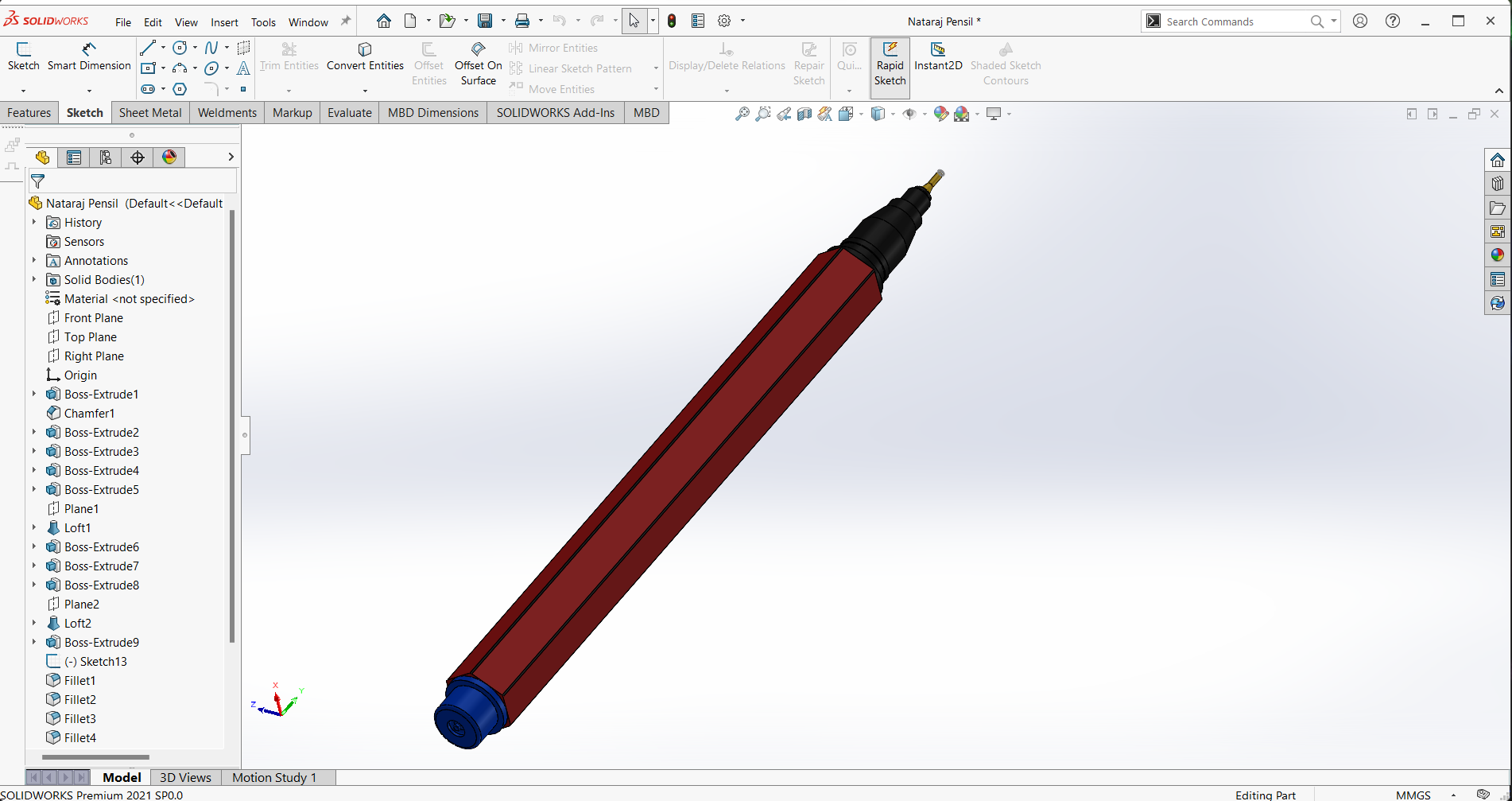Open the Insert menu
This screenshot has width=1512, height=801.
(x=224, y=22)
